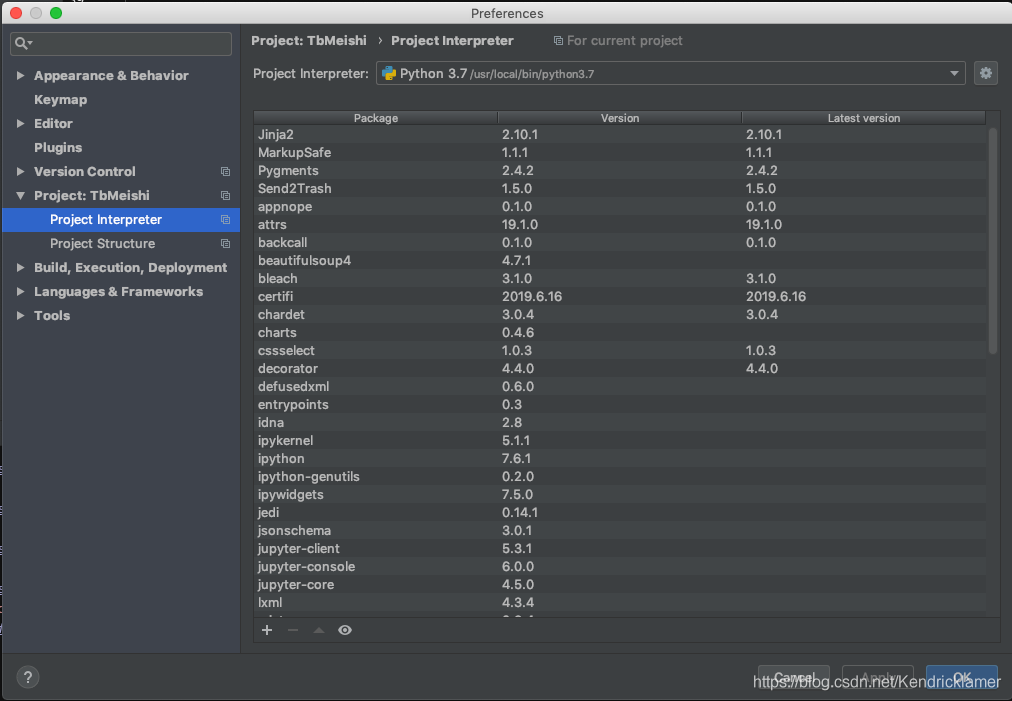Select the entrypoints package row
1012x701 pixels.
[620, 405]
